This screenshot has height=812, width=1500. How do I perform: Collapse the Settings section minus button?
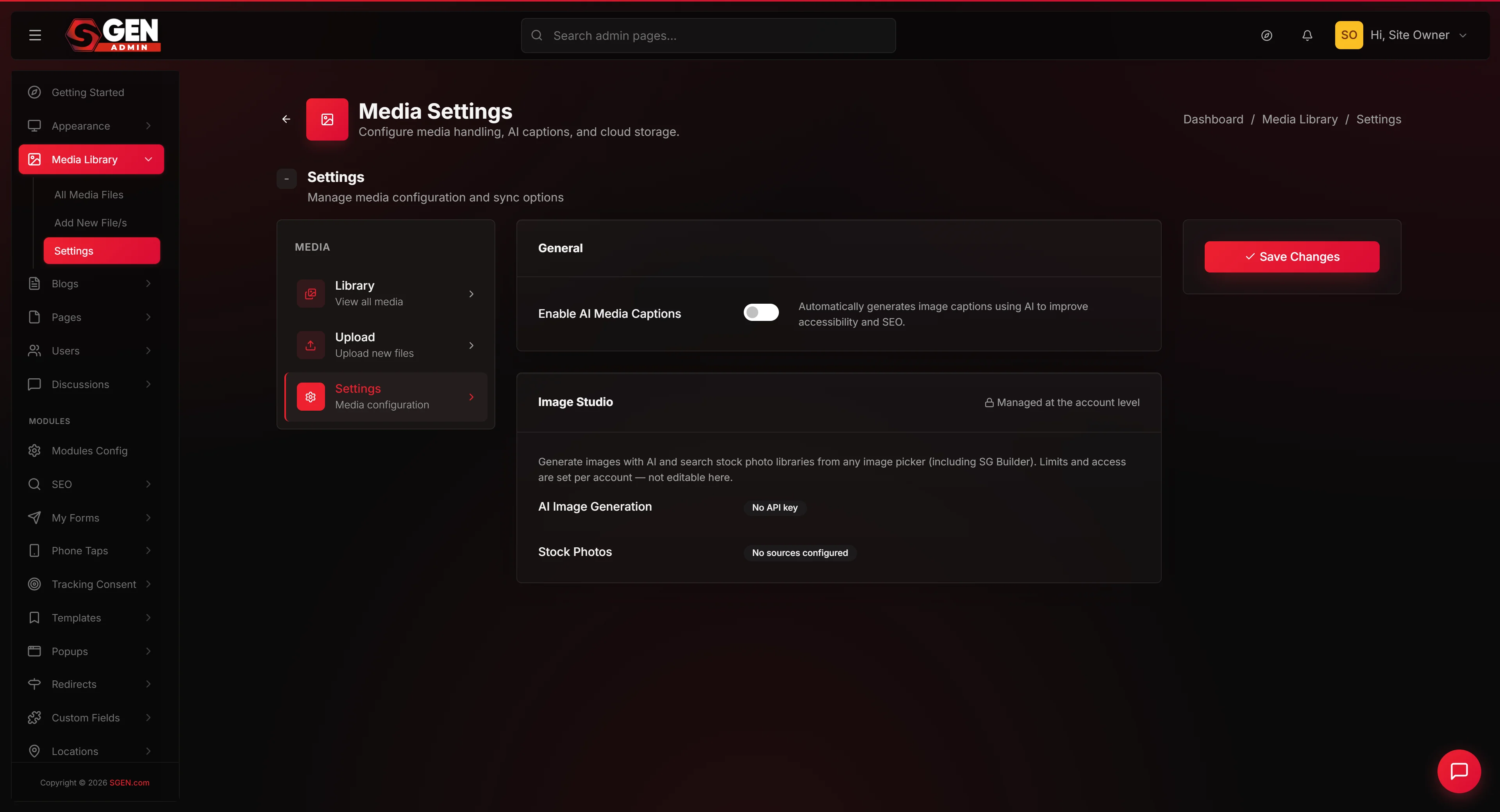[286, 179]
